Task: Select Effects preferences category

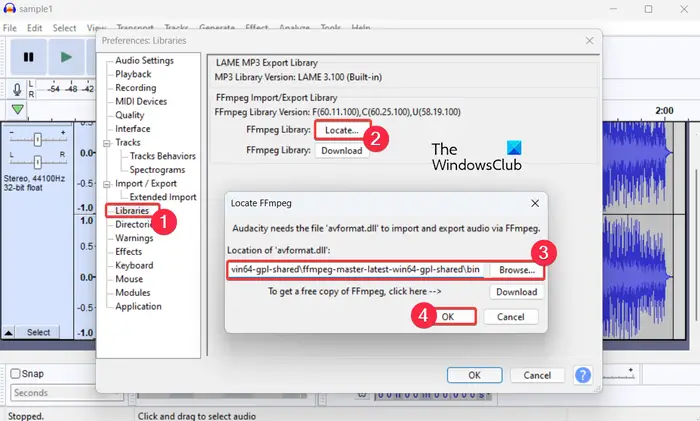Action: pos(129,252)
